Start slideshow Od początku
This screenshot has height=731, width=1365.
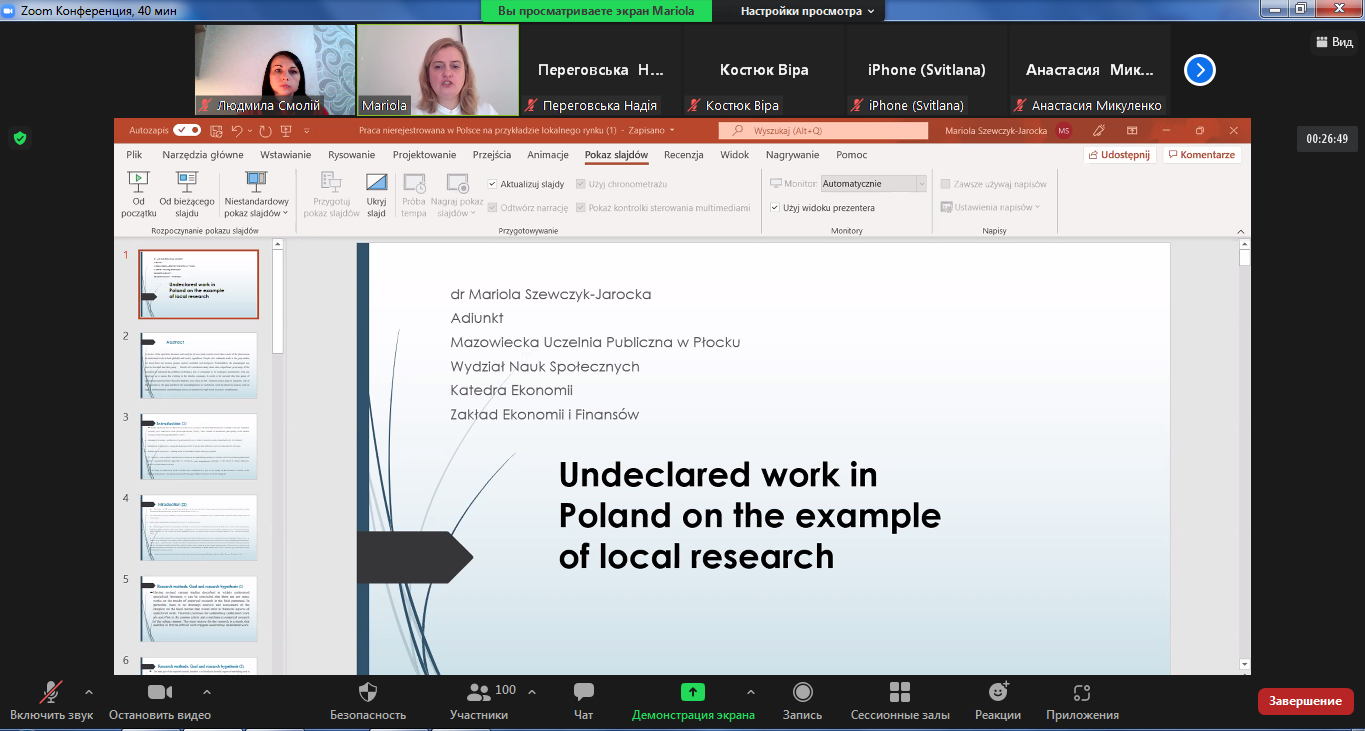click(139, 194)
